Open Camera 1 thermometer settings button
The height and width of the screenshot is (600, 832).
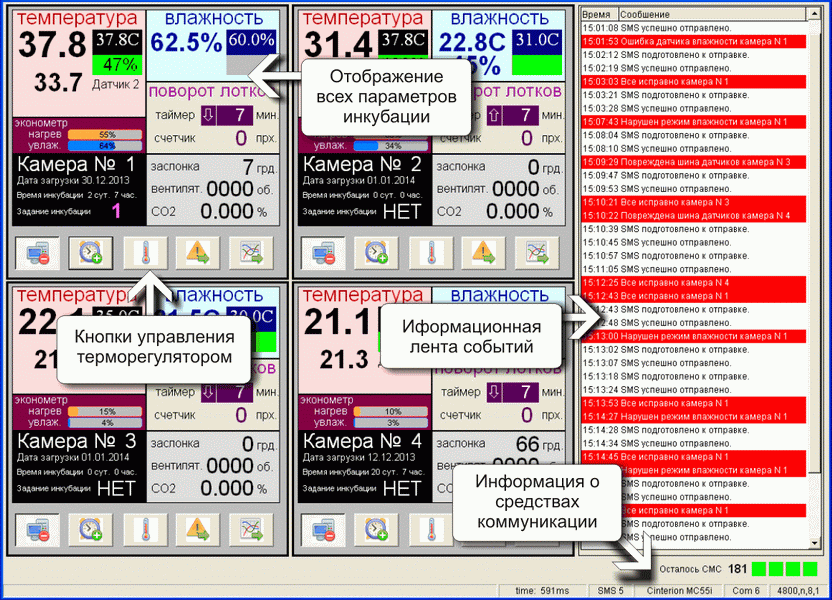click(146, 252)
